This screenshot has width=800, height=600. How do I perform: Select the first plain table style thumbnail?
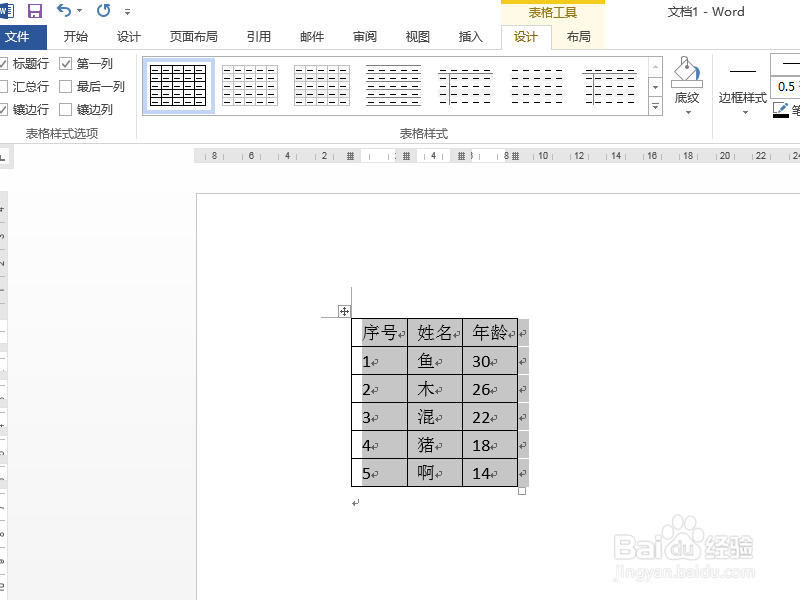176,85
